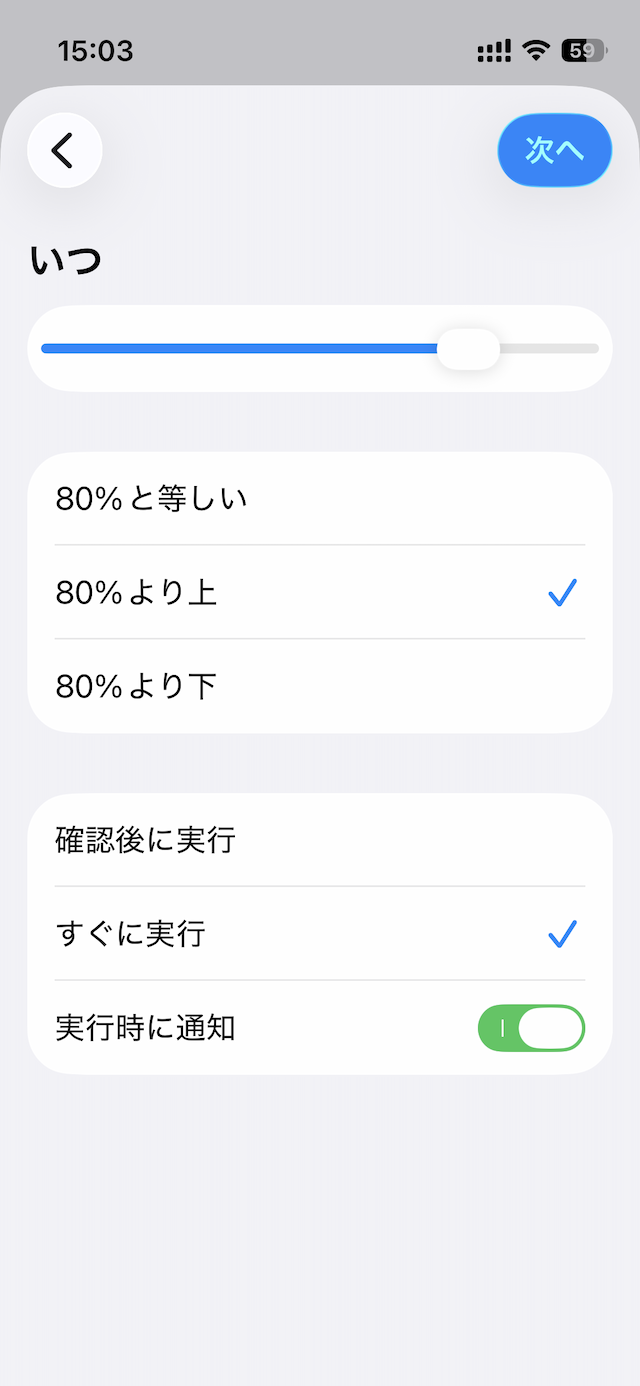
Task: Tap the back chevron button
Action: click(x=65, y=151)
